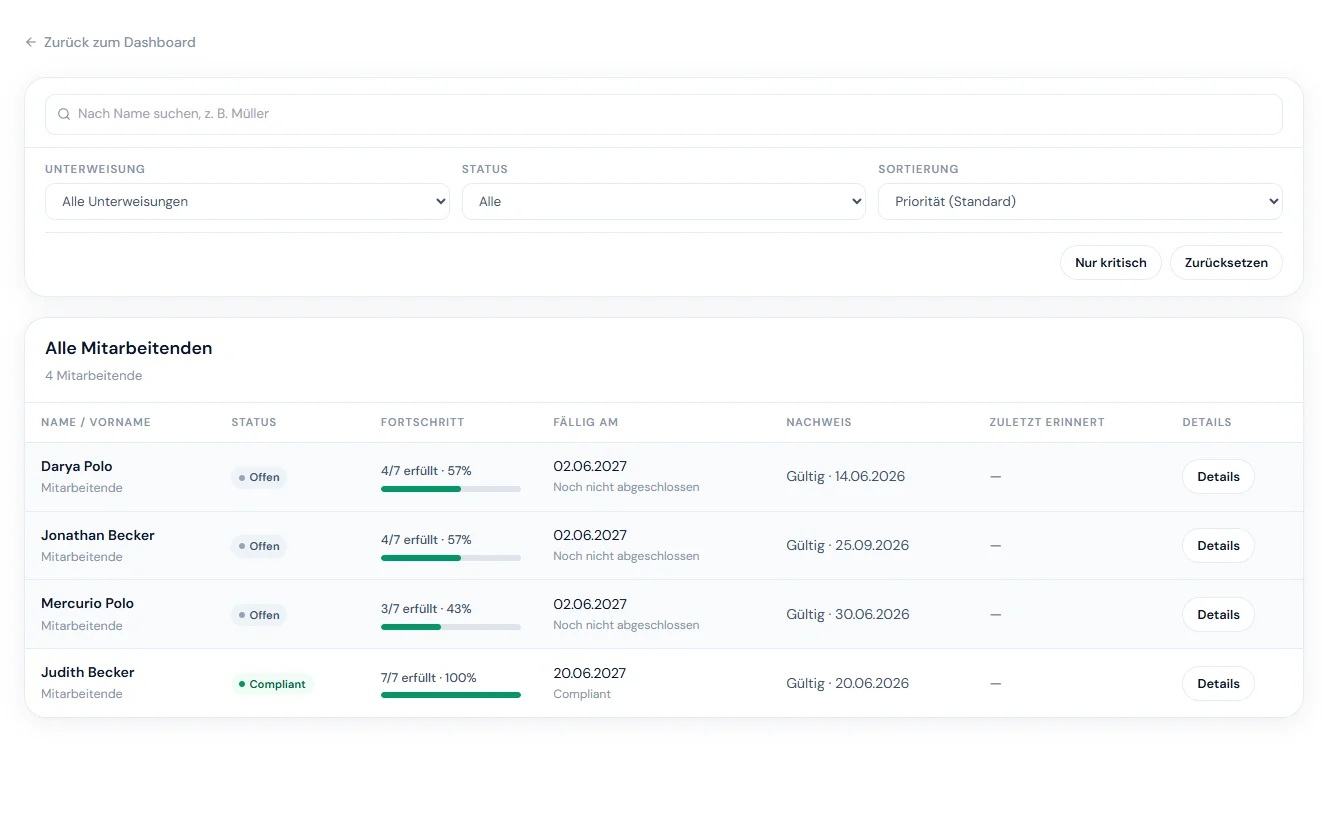Click the 3/7 erfüllt · 43% text

tap(426, 609)
